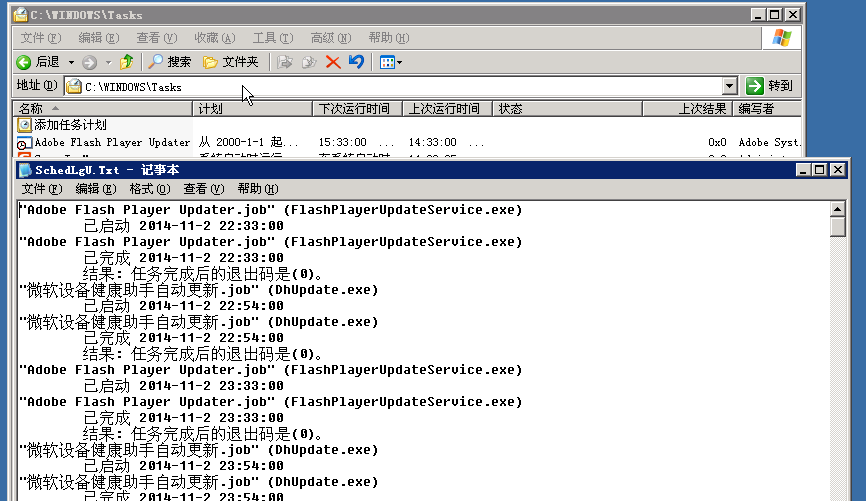The image size is (866, 501).
Task: Minimize the Tasks Explorer window
Action: tap(758, 15)
